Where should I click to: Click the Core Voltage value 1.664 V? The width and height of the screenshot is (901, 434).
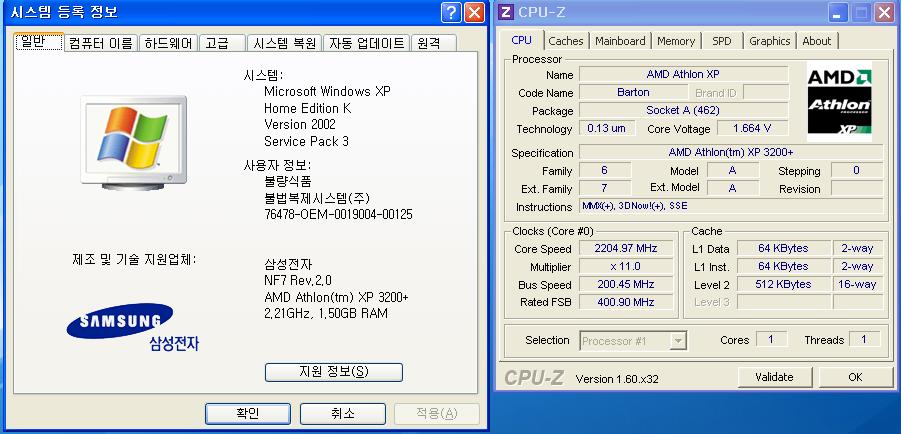click(753, 128)
